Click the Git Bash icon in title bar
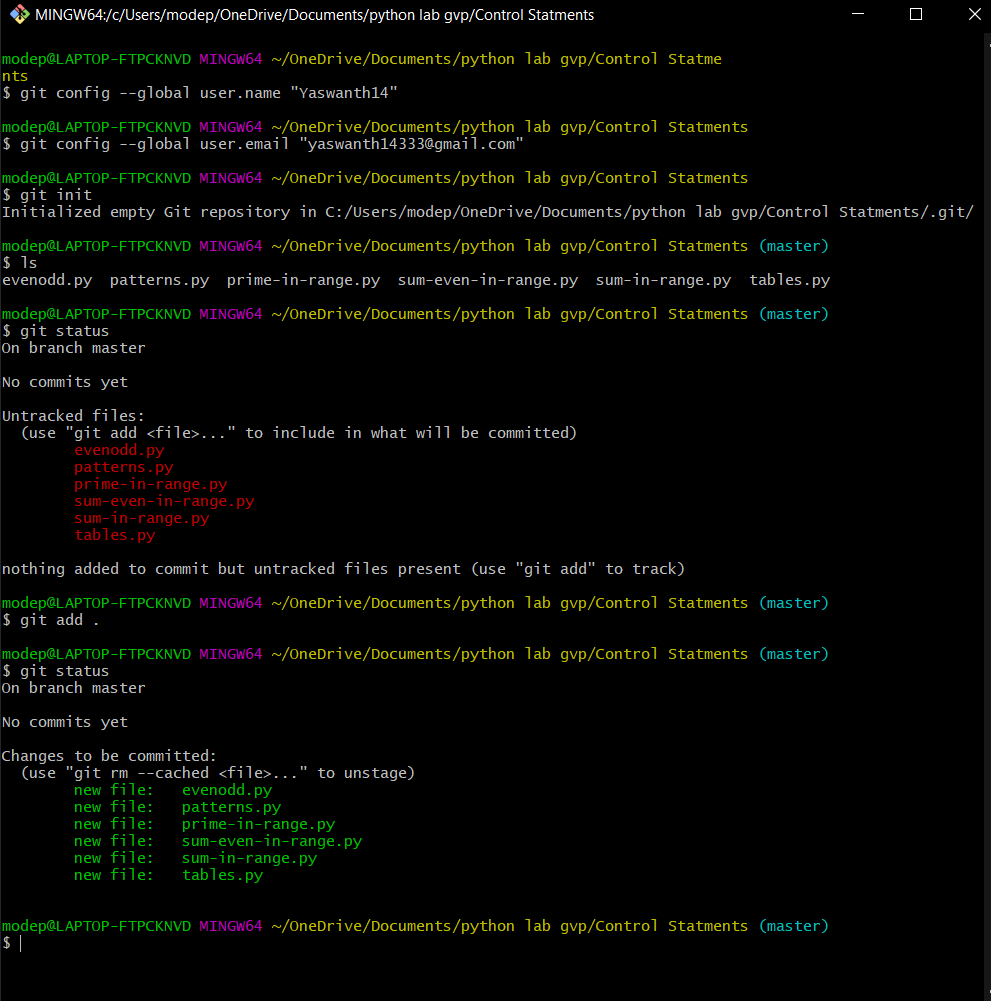991x1001 pixels. coord(19,14)
